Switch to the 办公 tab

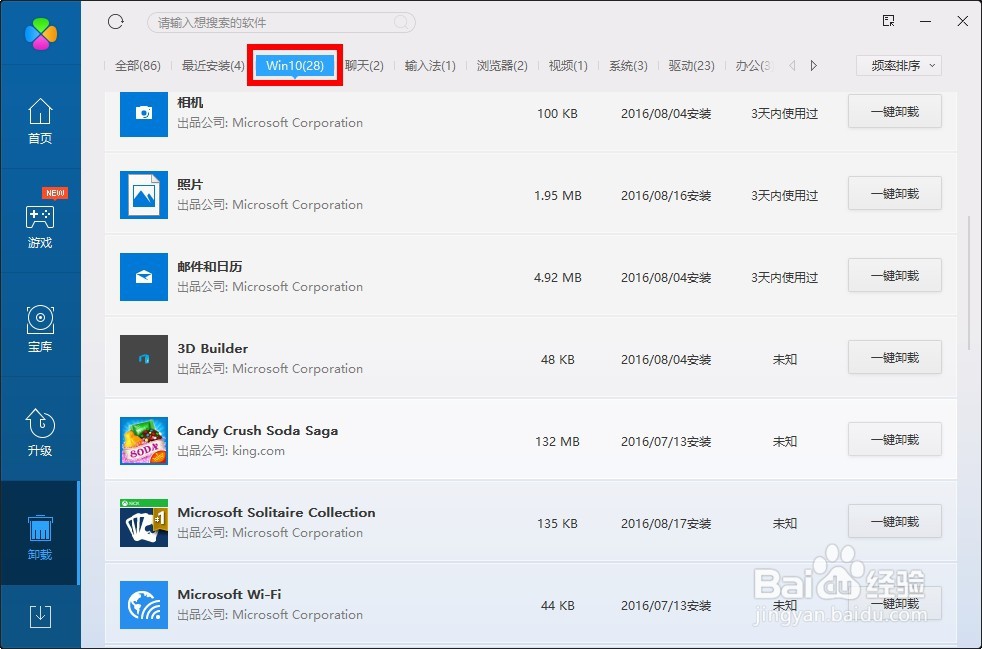[x=754, y=66]
